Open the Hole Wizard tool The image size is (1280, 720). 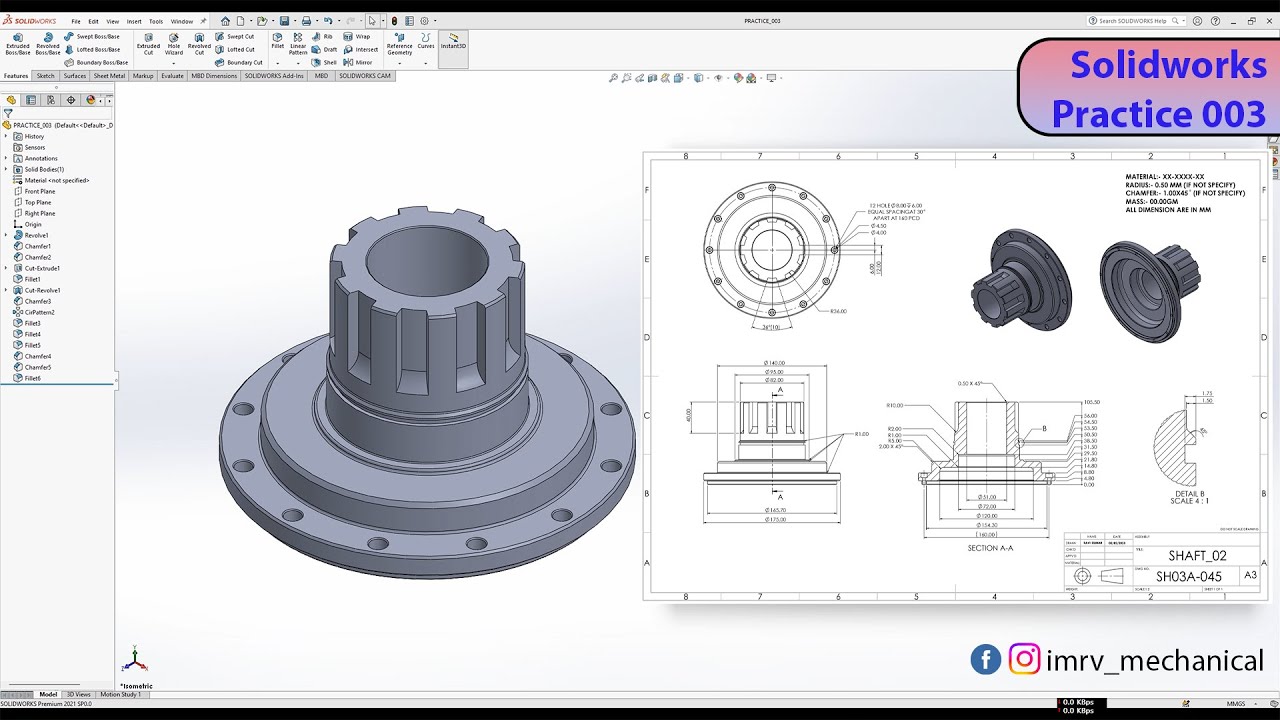[174, 44]
